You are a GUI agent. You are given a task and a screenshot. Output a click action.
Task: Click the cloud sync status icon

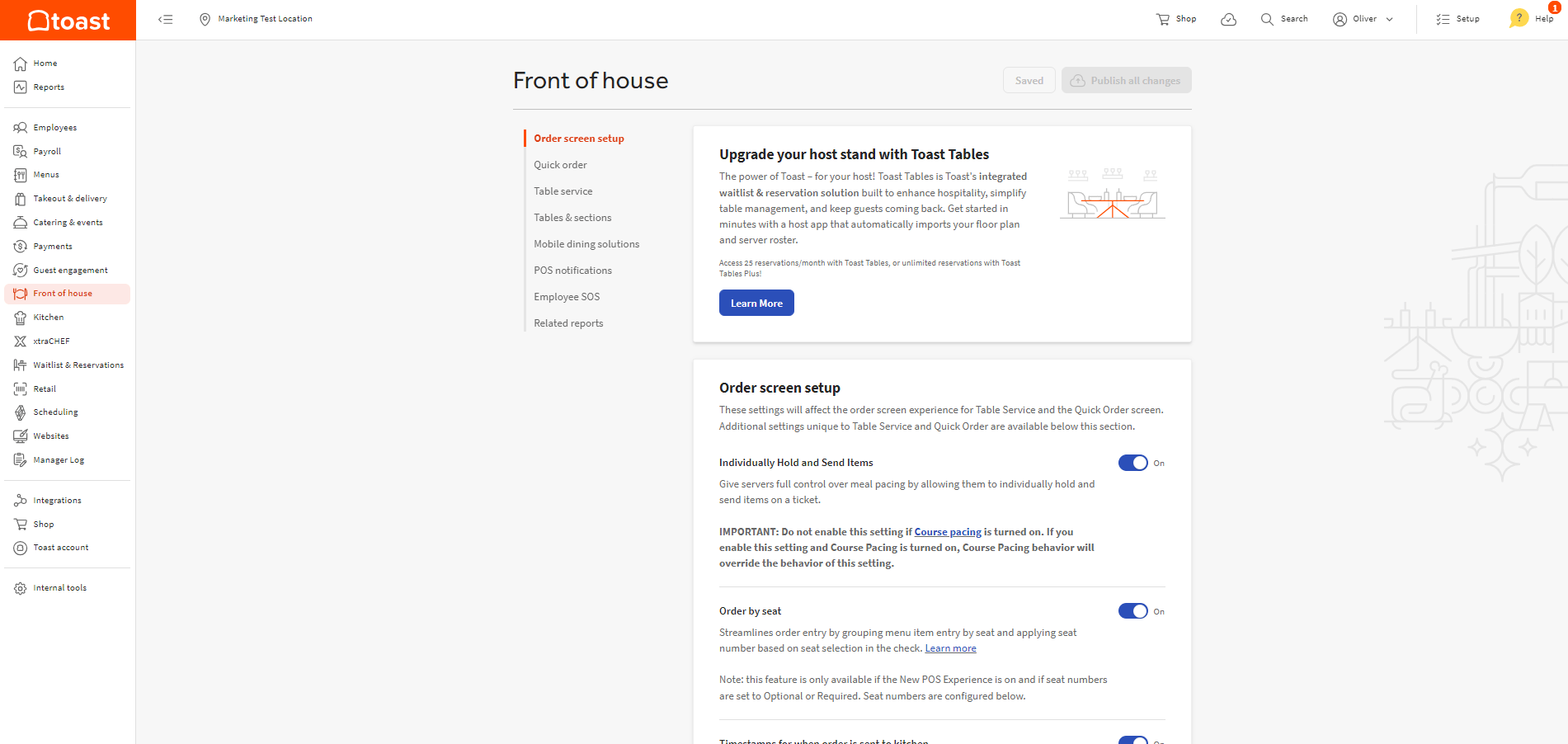point(1228,19)
